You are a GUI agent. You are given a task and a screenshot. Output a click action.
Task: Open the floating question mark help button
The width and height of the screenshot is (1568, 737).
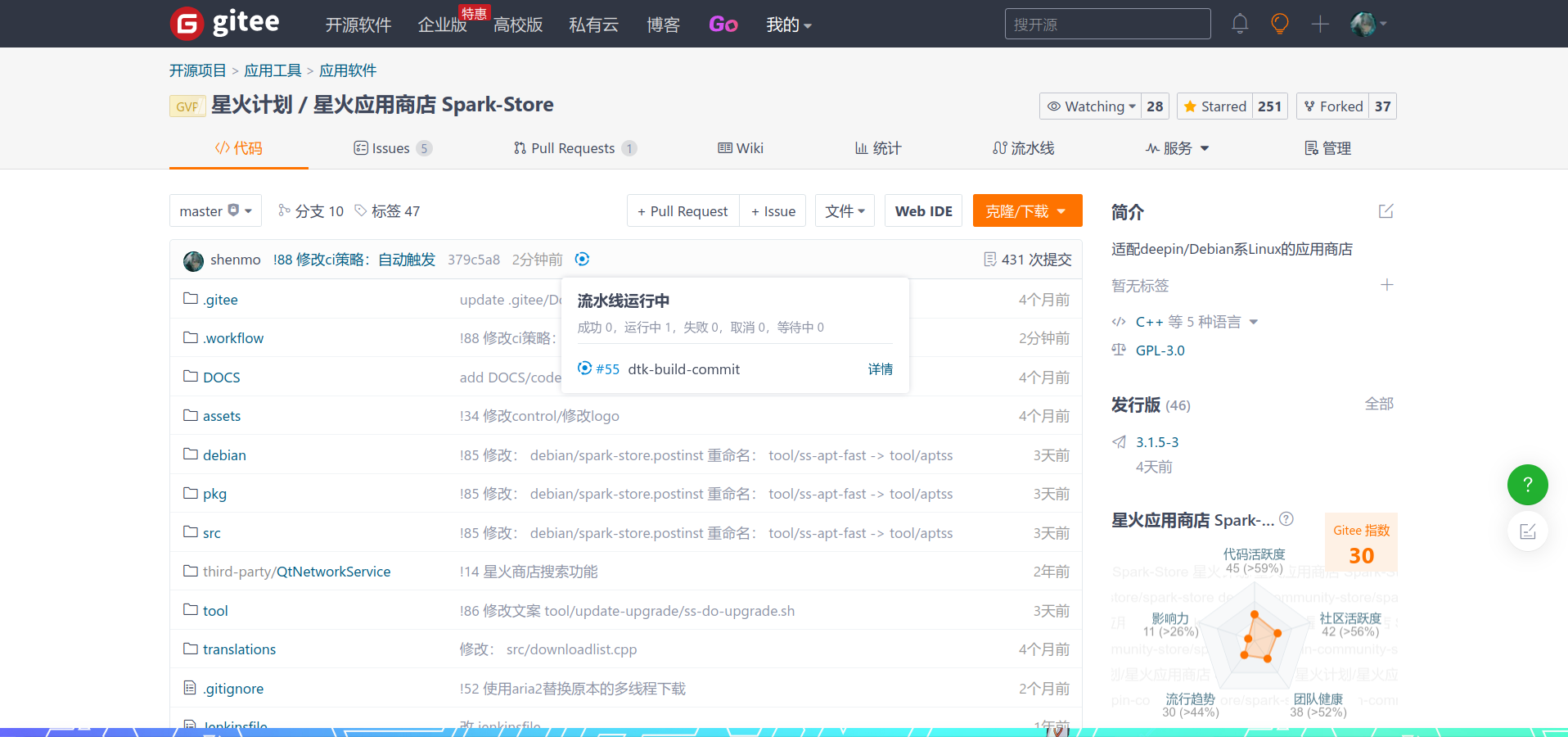(1526, 485)
